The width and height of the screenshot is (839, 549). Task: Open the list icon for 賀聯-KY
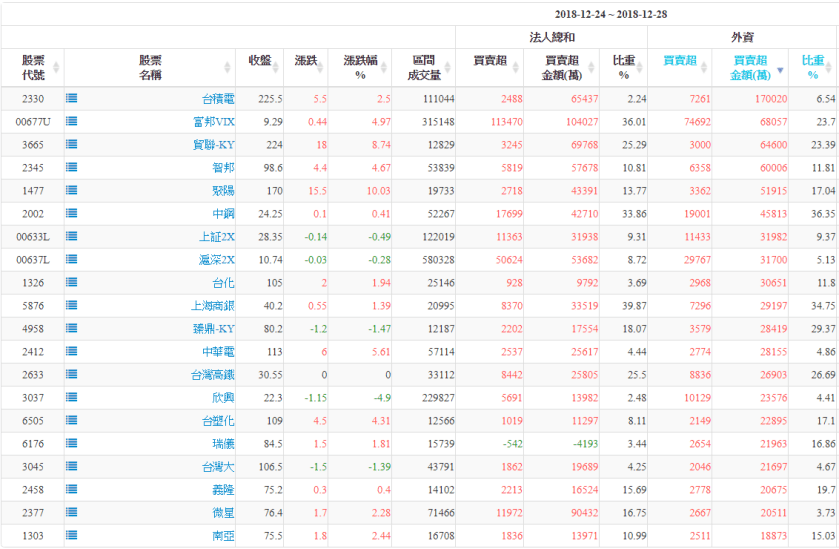(x=72, y=144)
